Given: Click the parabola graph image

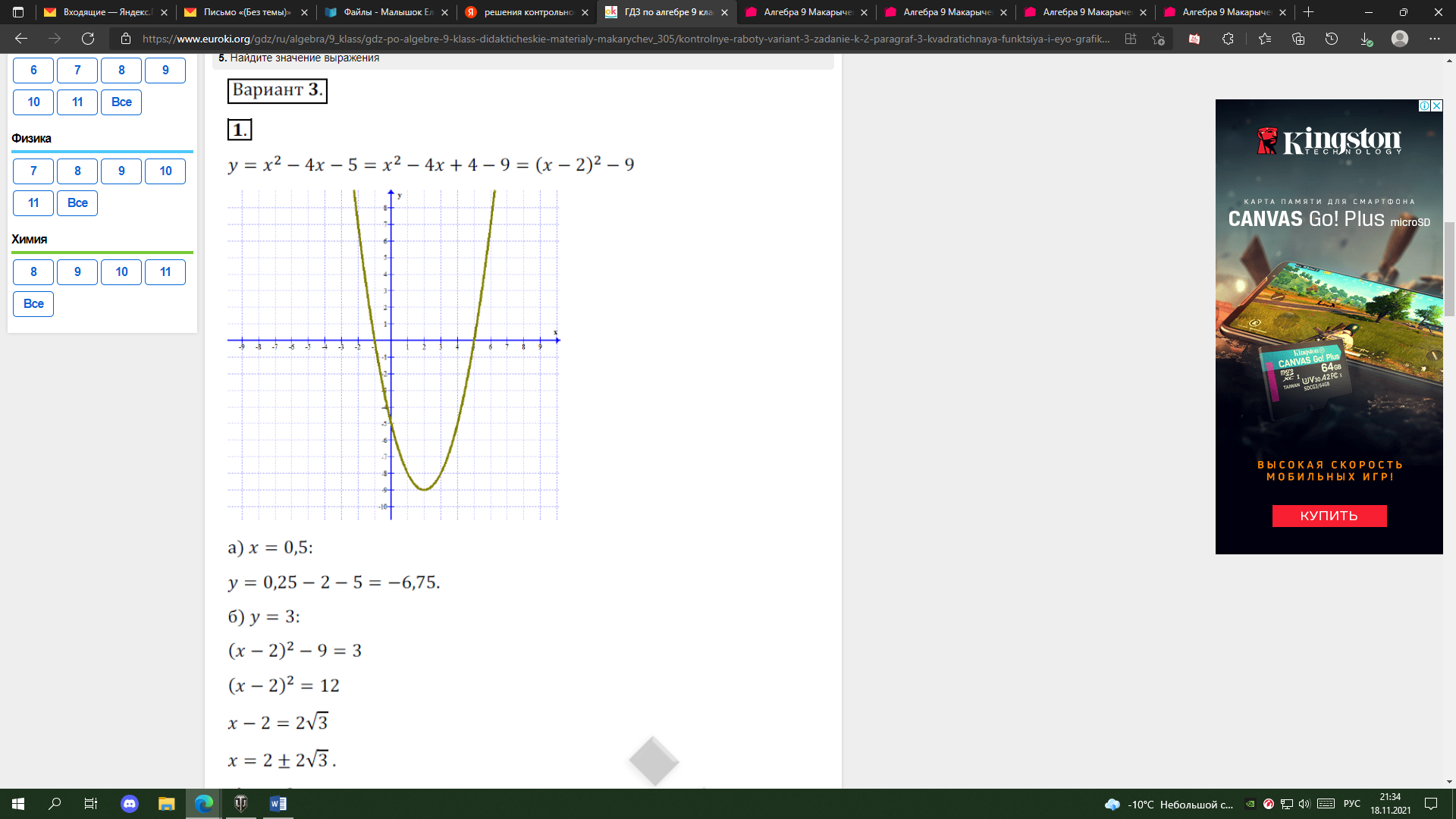Looking at the screenshot, I should tap(393, 354).
